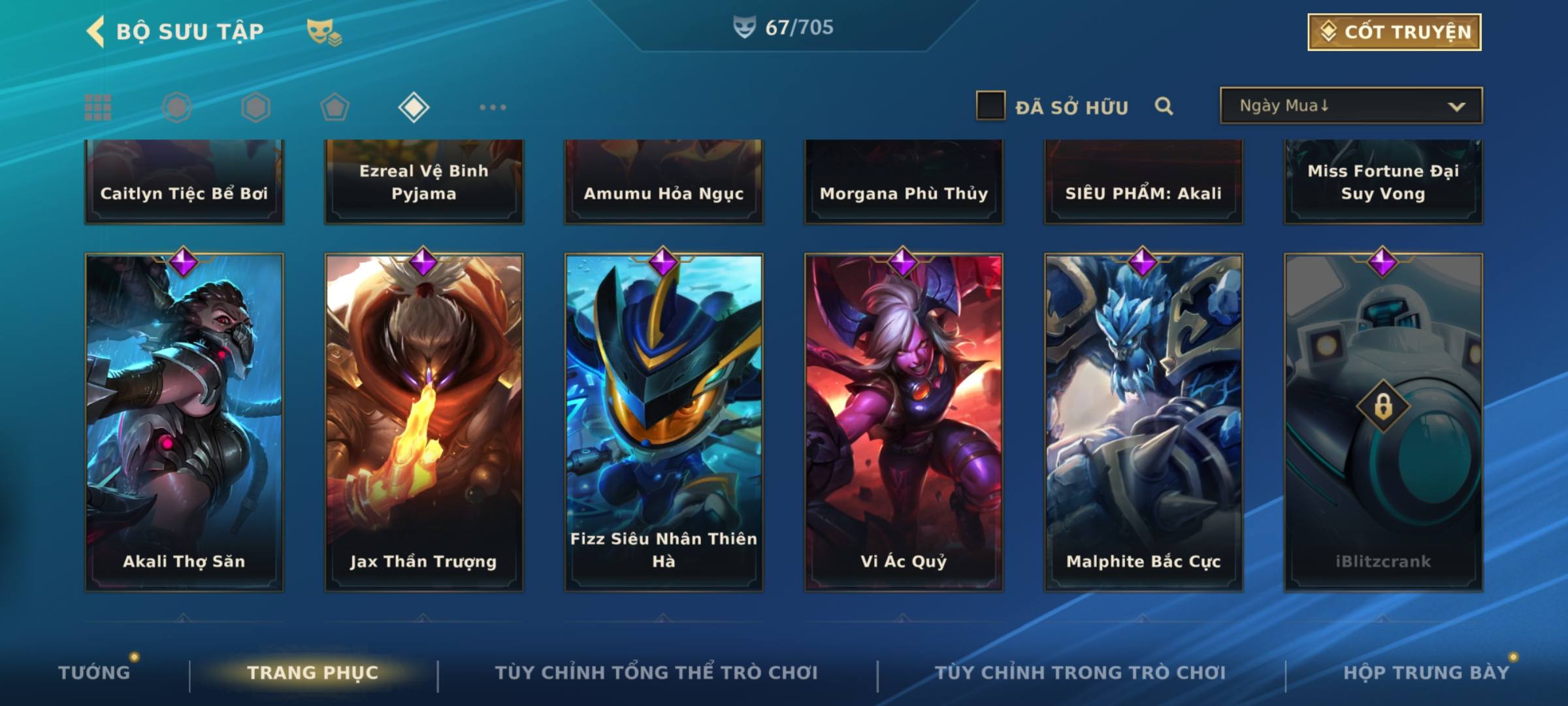The width and height of the screenshot is (1568, 706).
Task: Open the Jax Thần Trượng skin card
Action: click(x=424, y=422)
